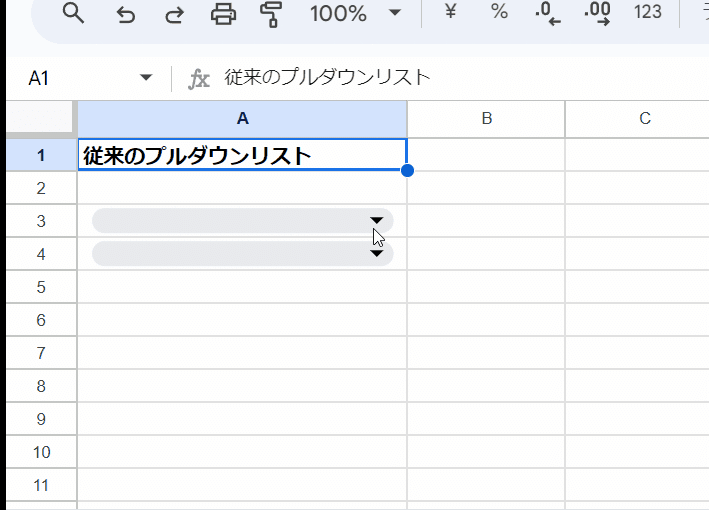Open more number formats (123)
The width and height of the screenshot is (709, 510).
648,12
